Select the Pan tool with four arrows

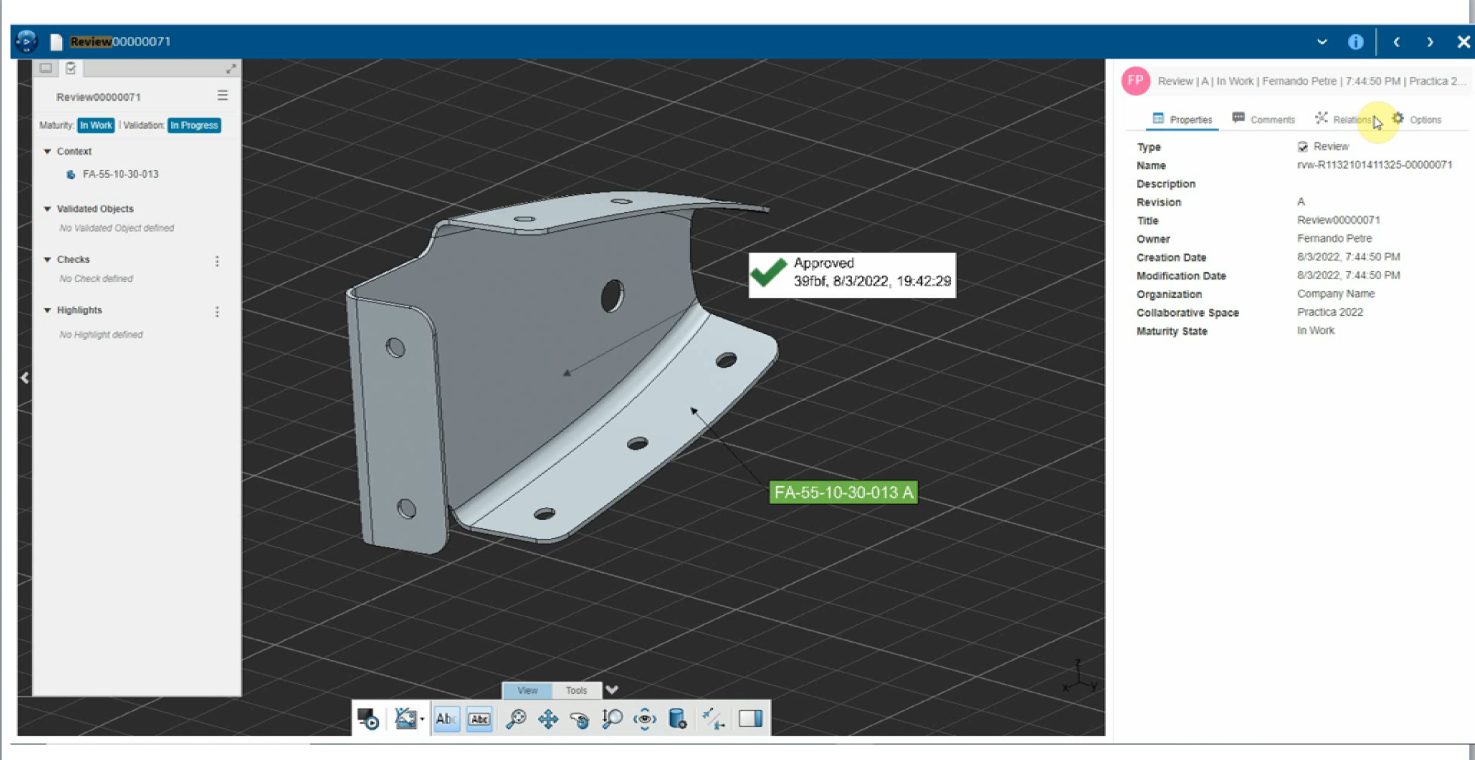pos(548,719)
